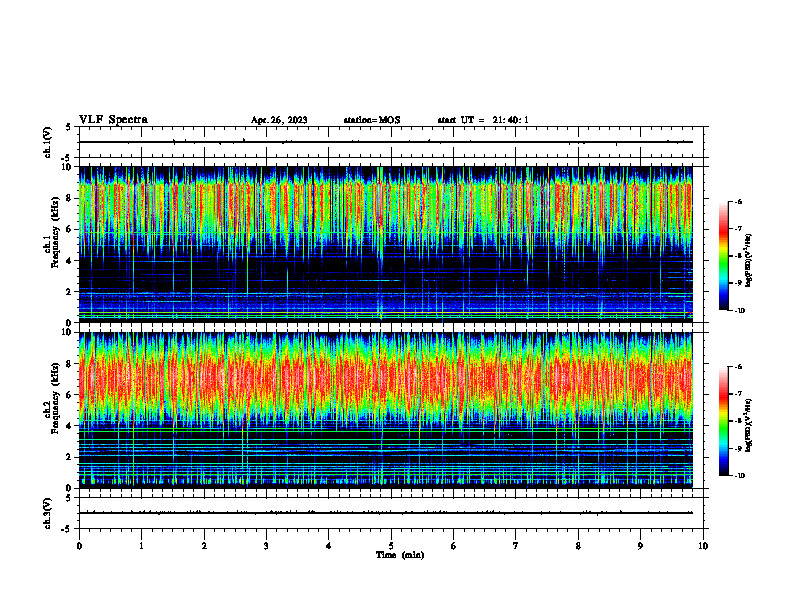Click the "VLF Spectra" plot title
The image size is (792, 612).
coord(113,120)
